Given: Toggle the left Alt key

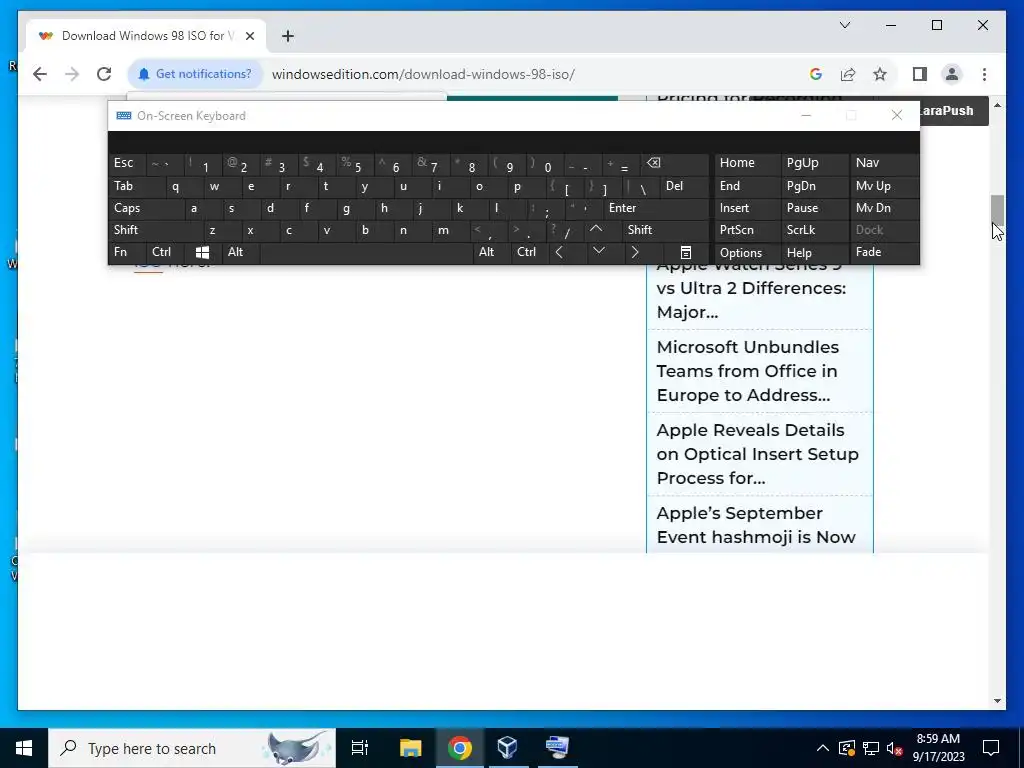Looking at the screenshot, I should coord(241,252).
